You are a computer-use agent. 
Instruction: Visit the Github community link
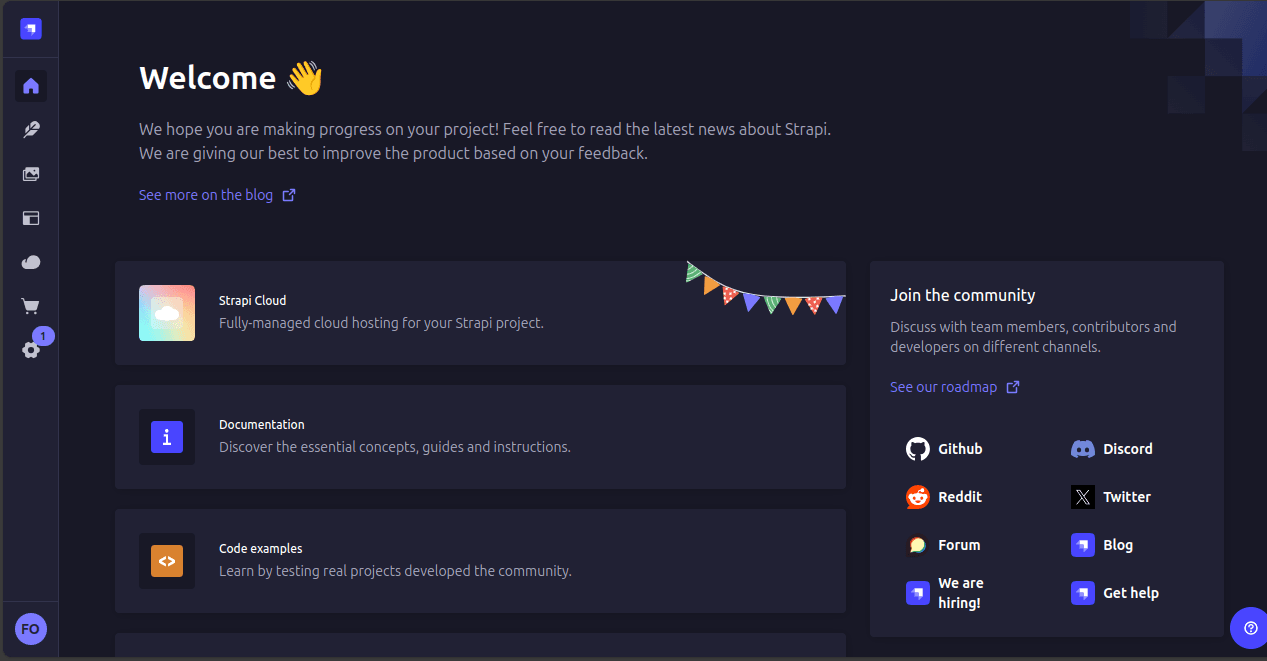(x=945, y=449)
